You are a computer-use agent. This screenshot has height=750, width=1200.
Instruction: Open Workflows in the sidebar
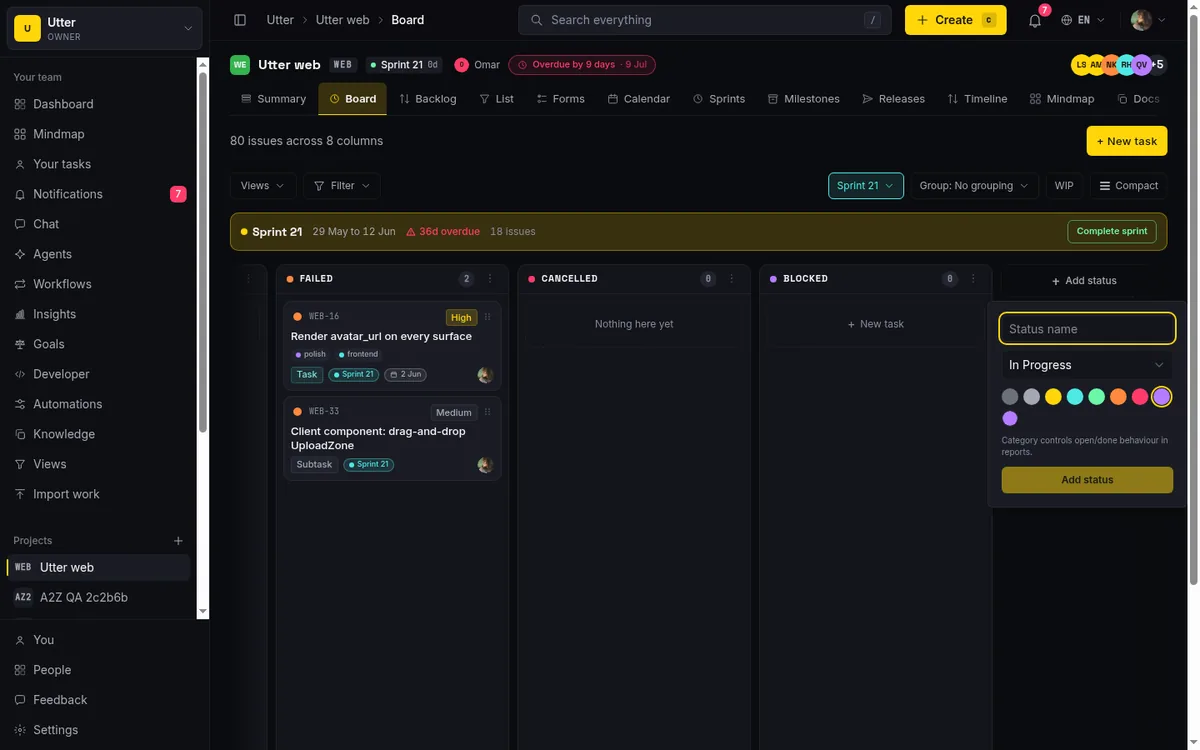click(x=100, y=284)
